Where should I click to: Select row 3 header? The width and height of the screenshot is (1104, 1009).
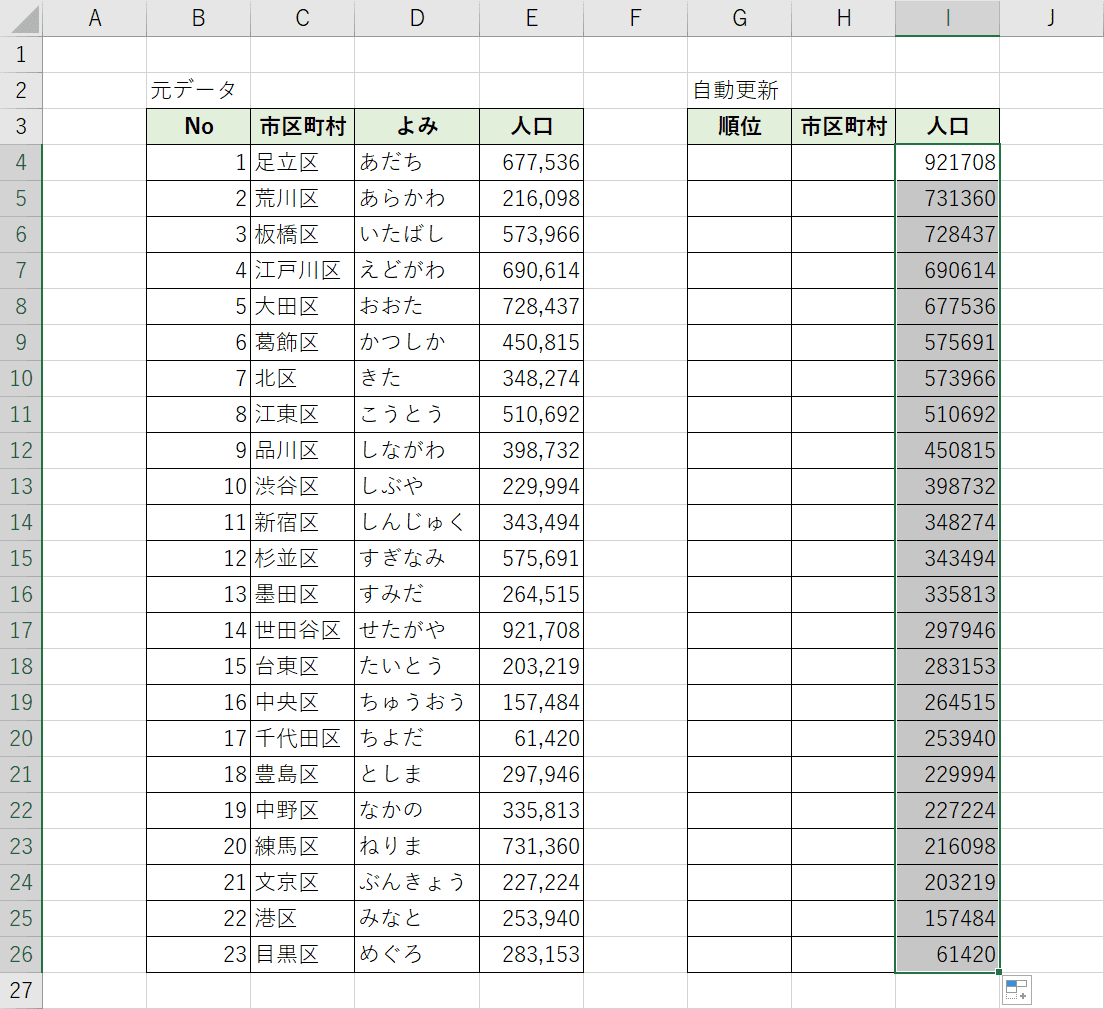21,126
